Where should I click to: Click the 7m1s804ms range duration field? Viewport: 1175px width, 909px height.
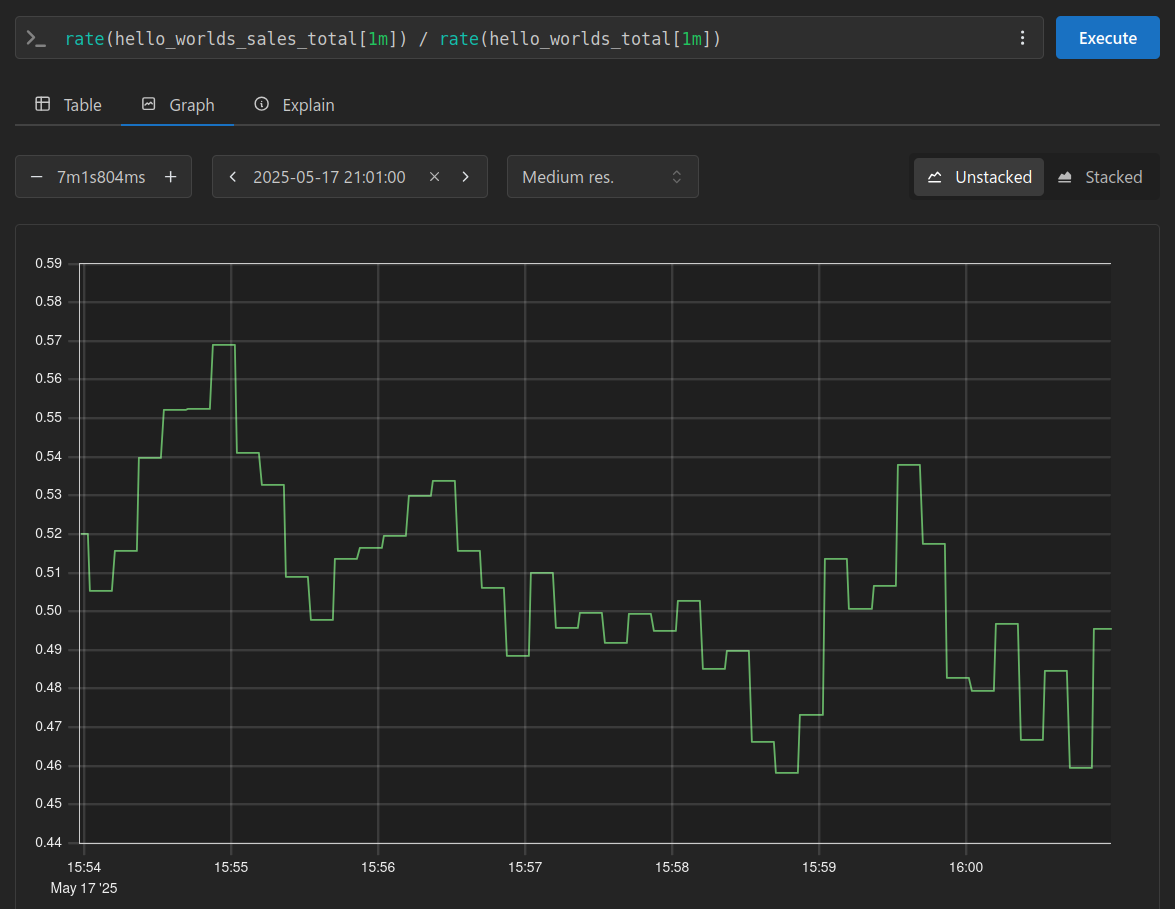click(101, 177)
